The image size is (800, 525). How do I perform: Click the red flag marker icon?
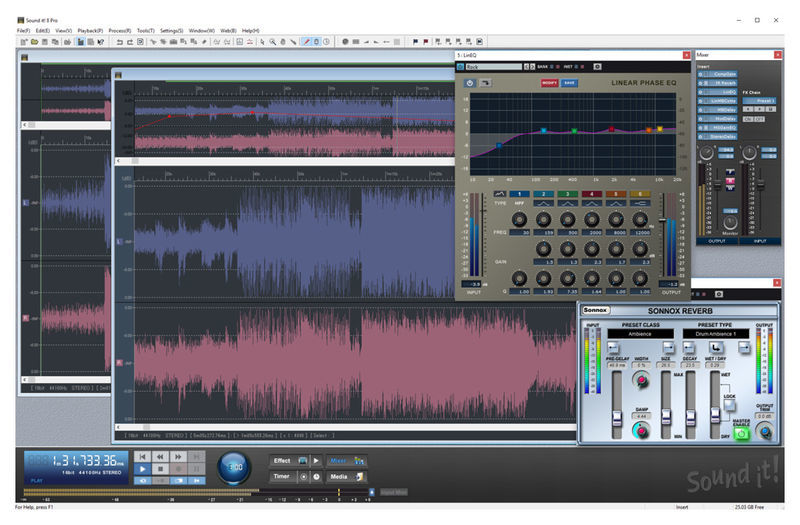pyautogui.click(x=426, y=42)
